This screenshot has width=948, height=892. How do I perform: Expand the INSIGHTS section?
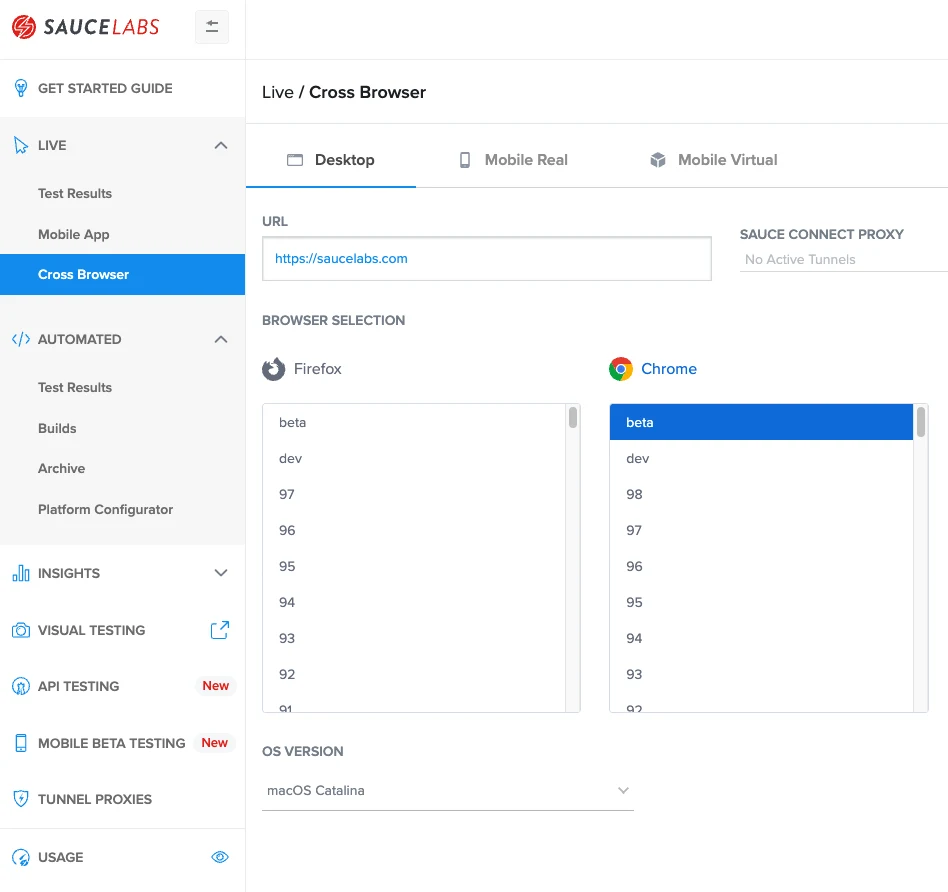point(220,573)
